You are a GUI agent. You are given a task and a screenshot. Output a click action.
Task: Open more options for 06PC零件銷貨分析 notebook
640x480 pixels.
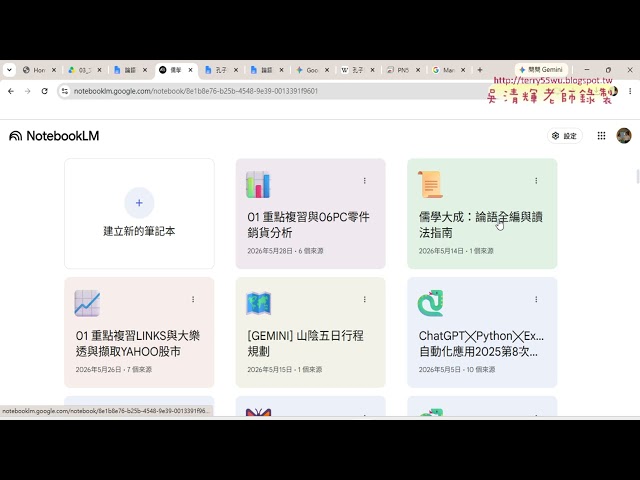pyautogui.click(x=364, y=180)
